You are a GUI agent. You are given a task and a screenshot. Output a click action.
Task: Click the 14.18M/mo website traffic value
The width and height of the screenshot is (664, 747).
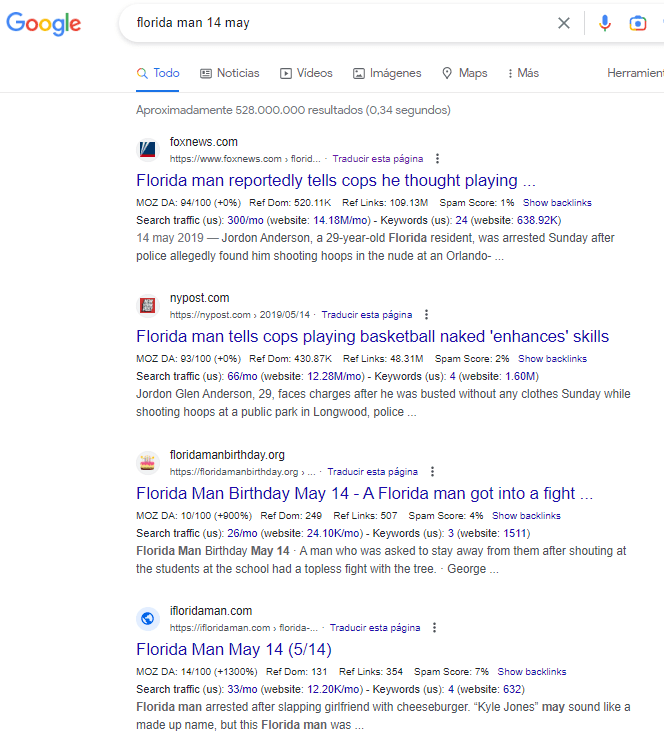[x=340, y=220]
